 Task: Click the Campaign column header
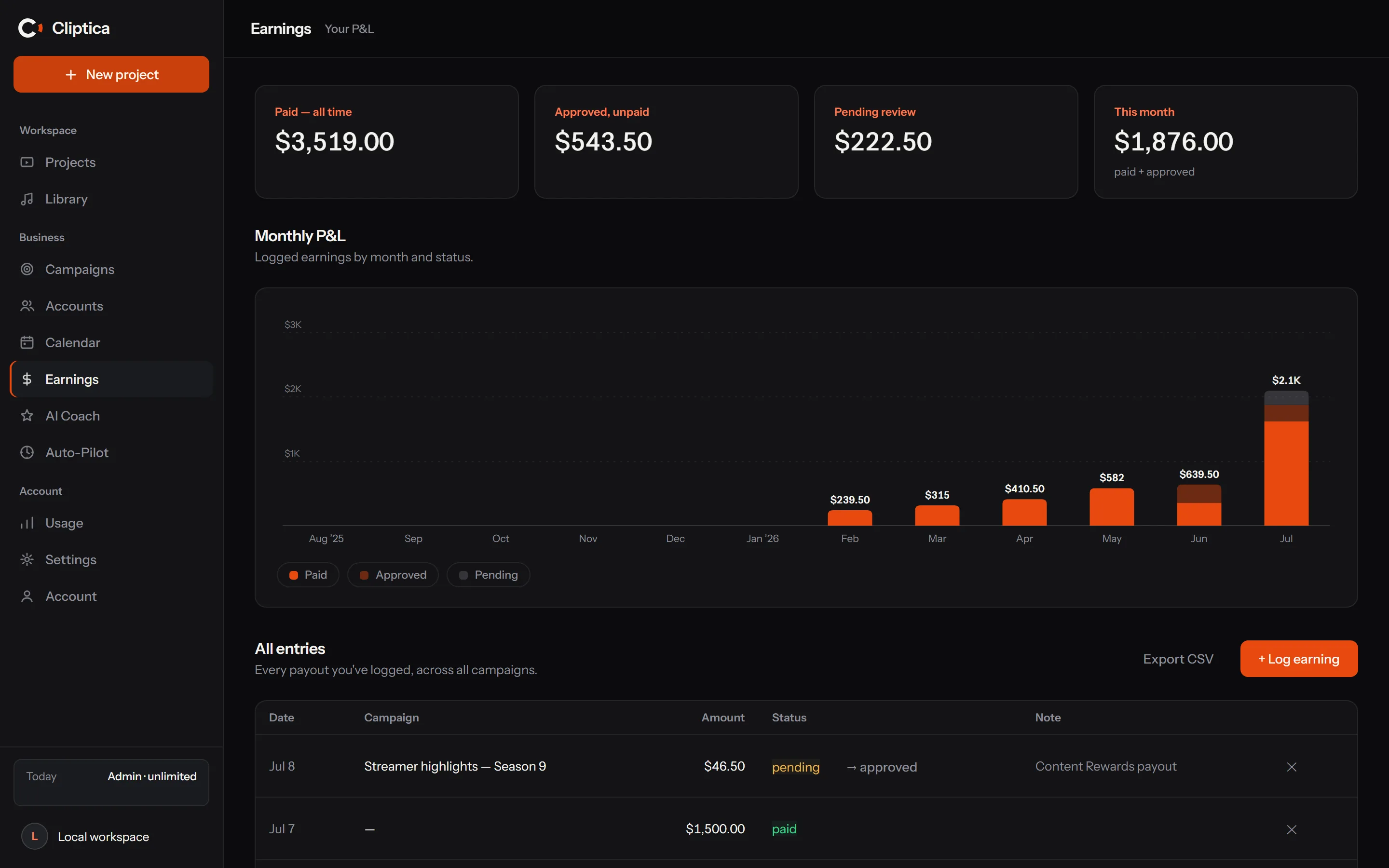tap(392, 718)
